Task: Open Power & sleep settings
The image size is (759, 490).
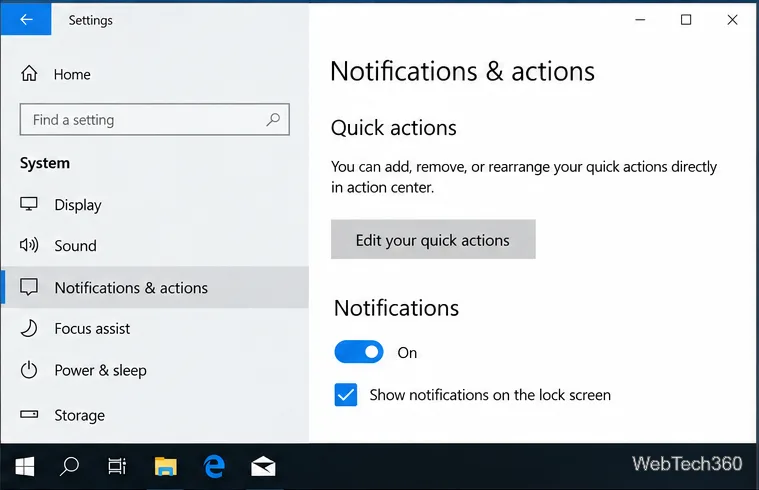Action: (154, 370)
